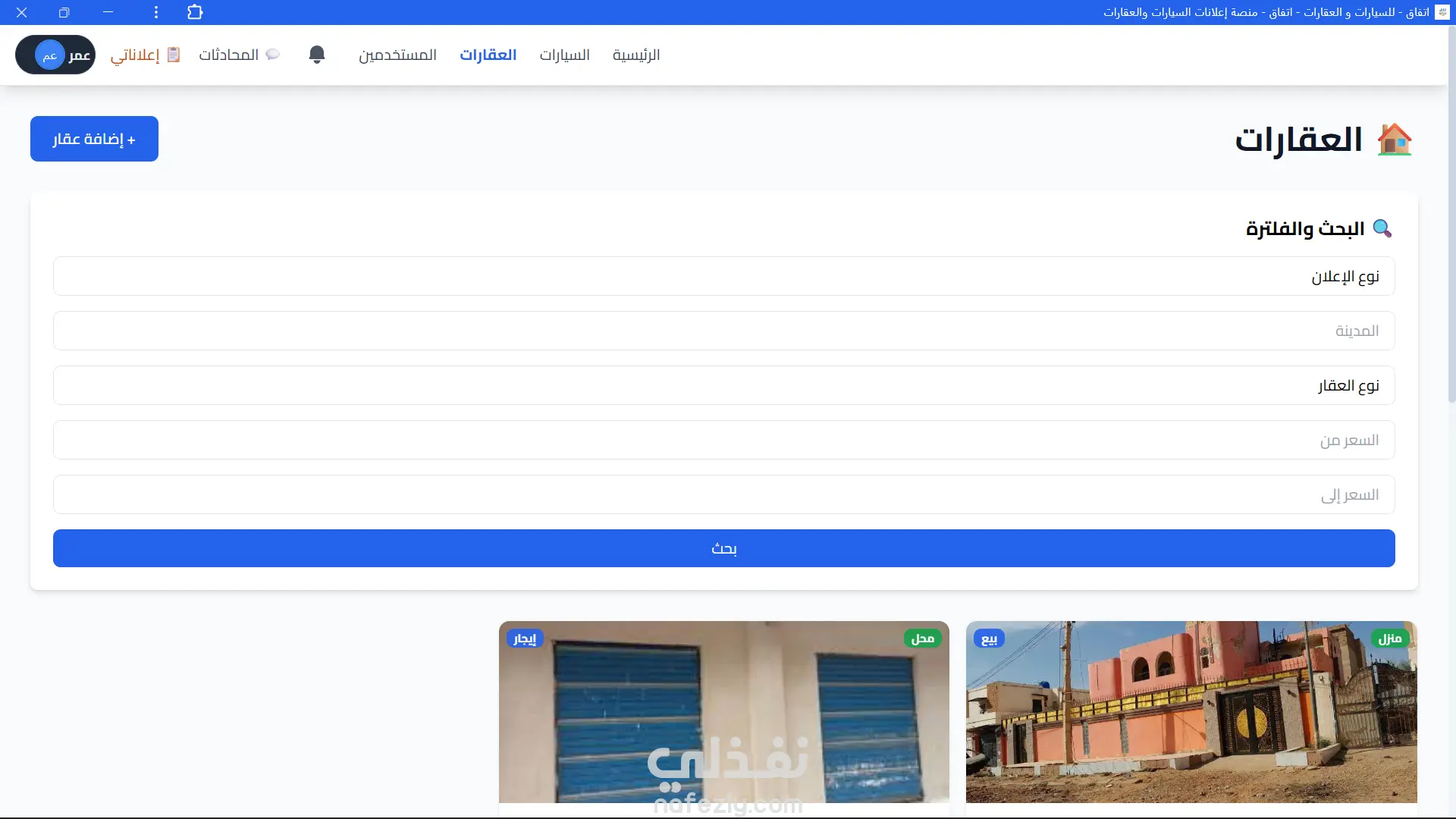This screenshot has width=1456, height=819.
Task: Click the clipboard icon beside إعلاناتي
Action: (174, 55)
